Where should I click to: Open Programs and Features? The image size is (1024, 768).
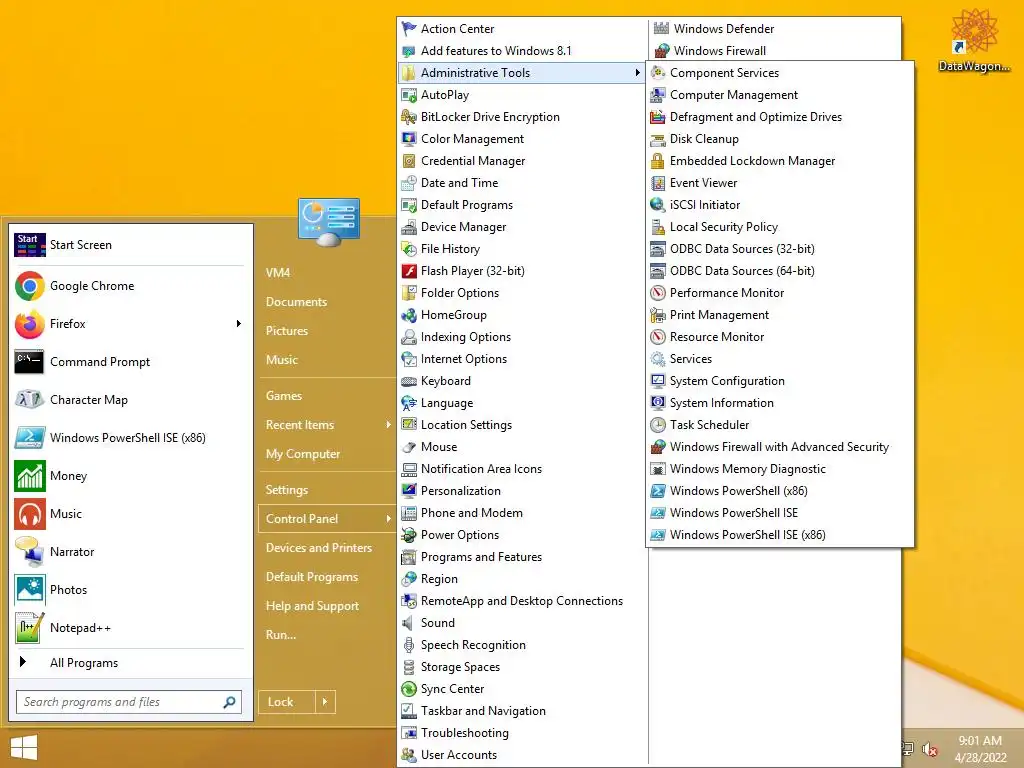pyautogui.click(x=481, y=557)
